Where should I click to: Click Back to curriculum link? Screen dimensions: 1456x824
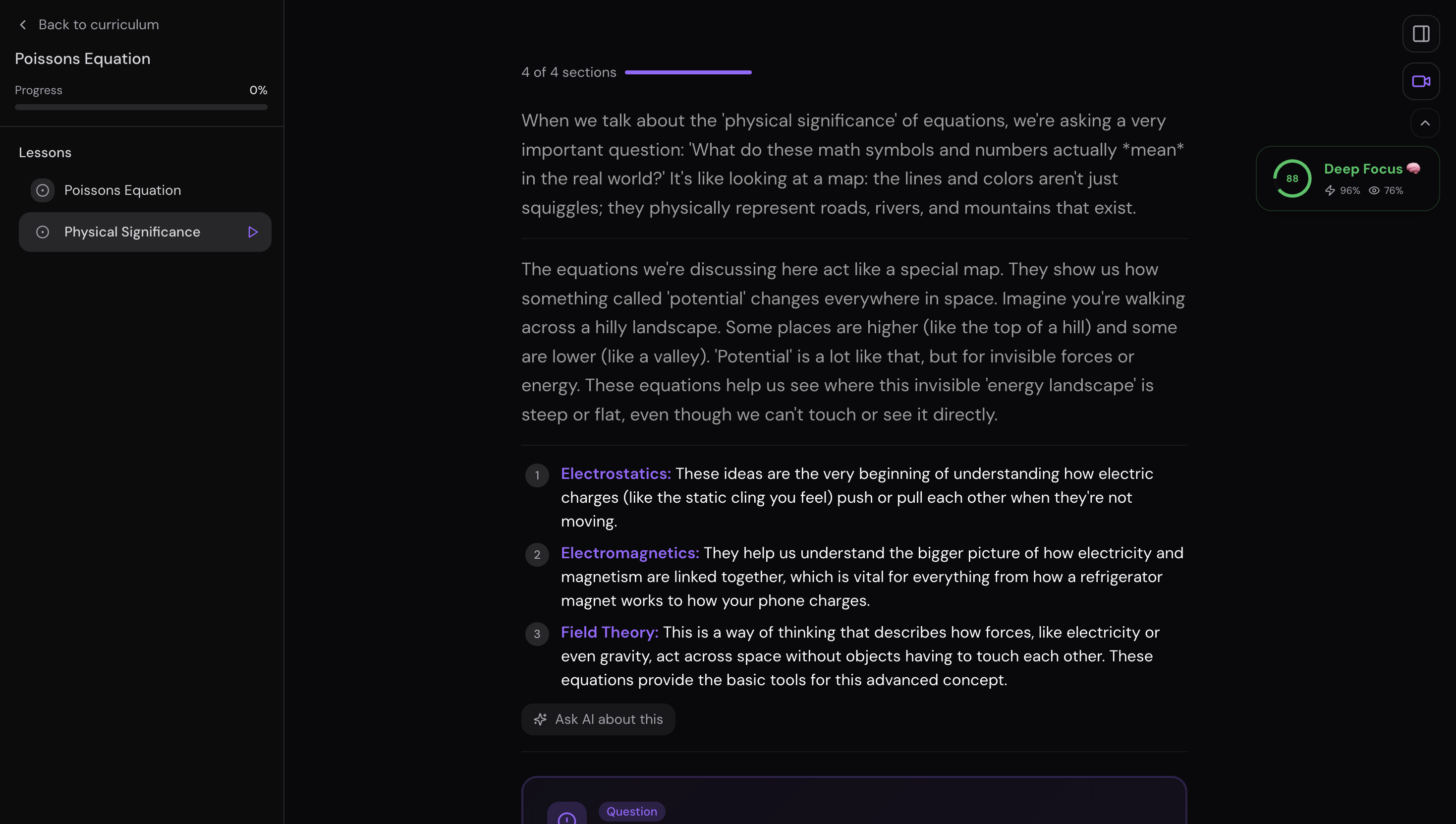pos(99,25)
